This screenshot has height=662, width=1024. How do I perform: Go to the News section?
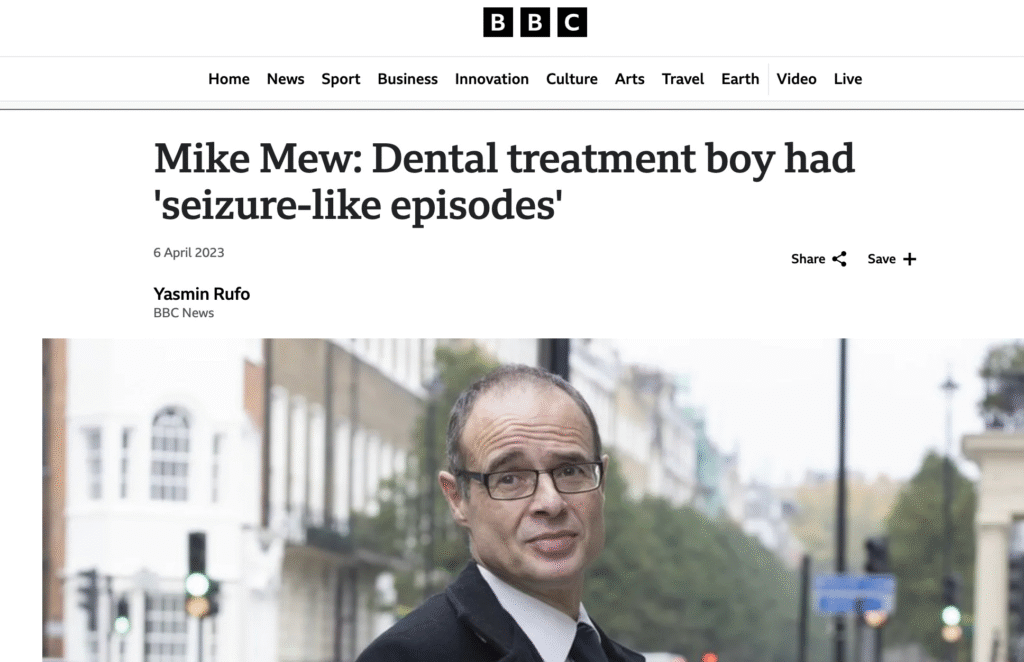coord(285,79)
